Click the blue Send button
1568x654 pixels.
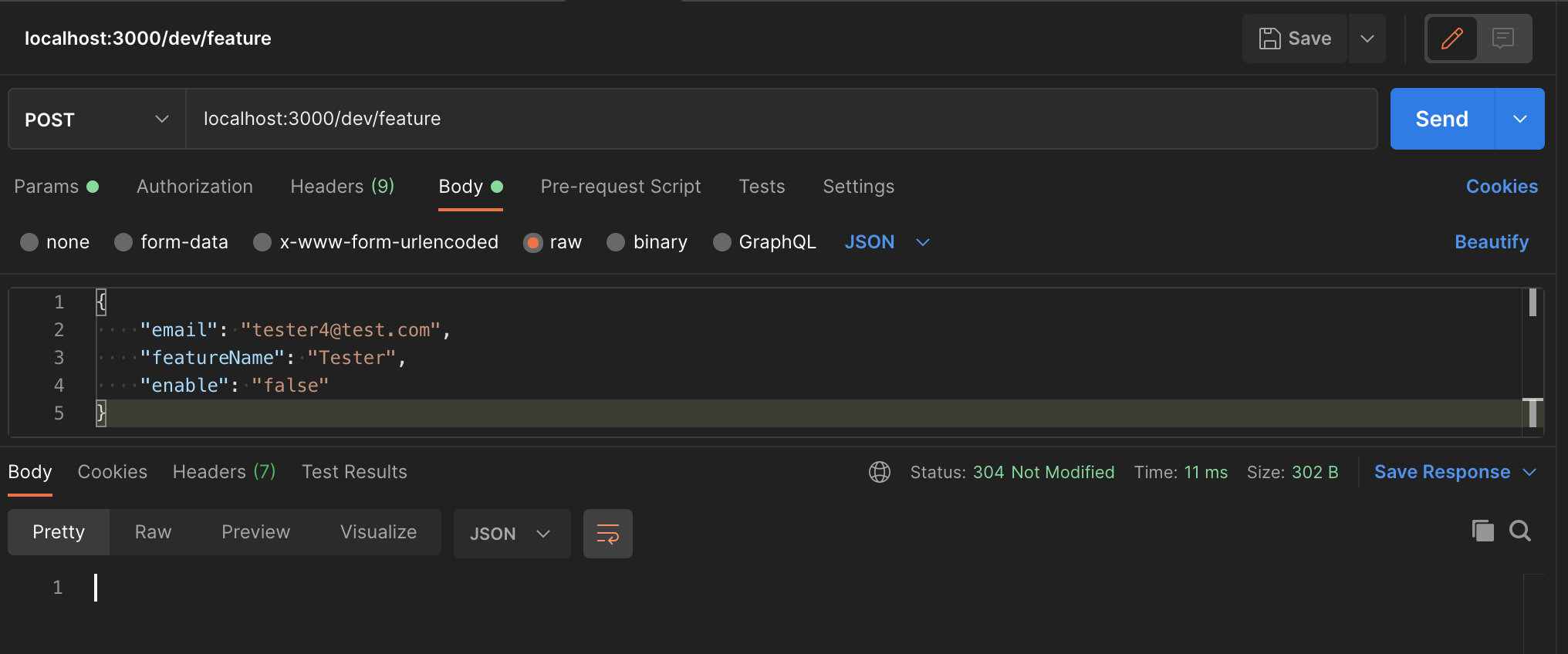1441,119
